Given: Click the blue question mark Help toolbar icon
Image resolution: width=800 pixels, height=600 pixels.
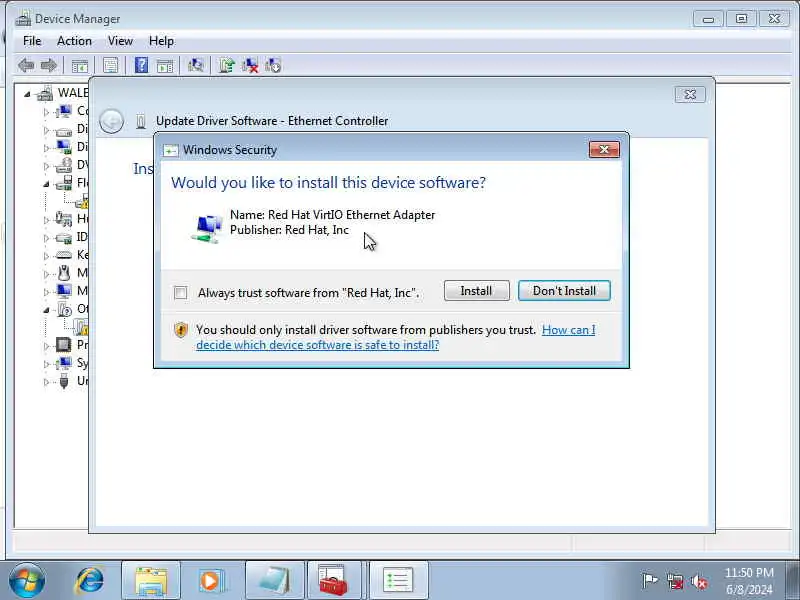Looking at the screenshot, I should pos(141,65).
